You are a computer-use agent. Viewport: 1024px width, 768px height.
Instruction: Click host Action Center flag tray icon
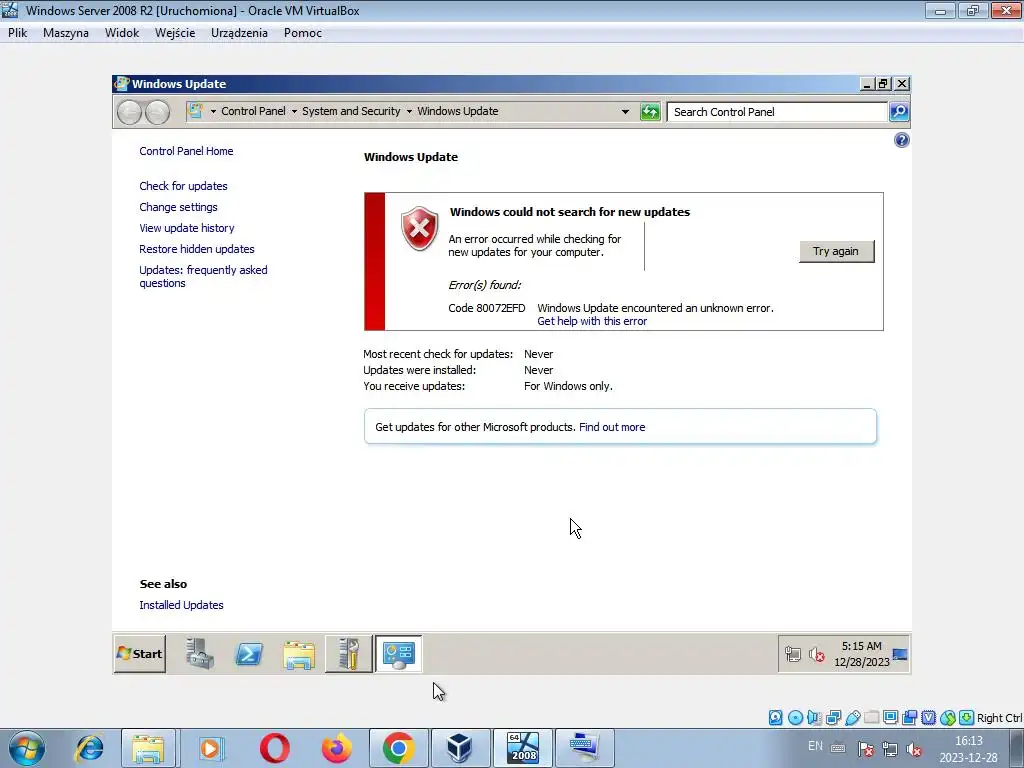tap(866, 749)
